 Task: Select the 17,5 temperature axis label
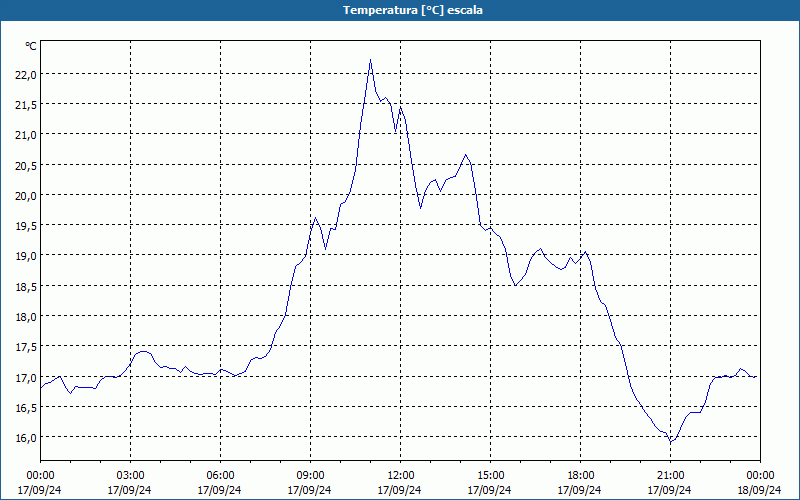(x=26, y=346)
